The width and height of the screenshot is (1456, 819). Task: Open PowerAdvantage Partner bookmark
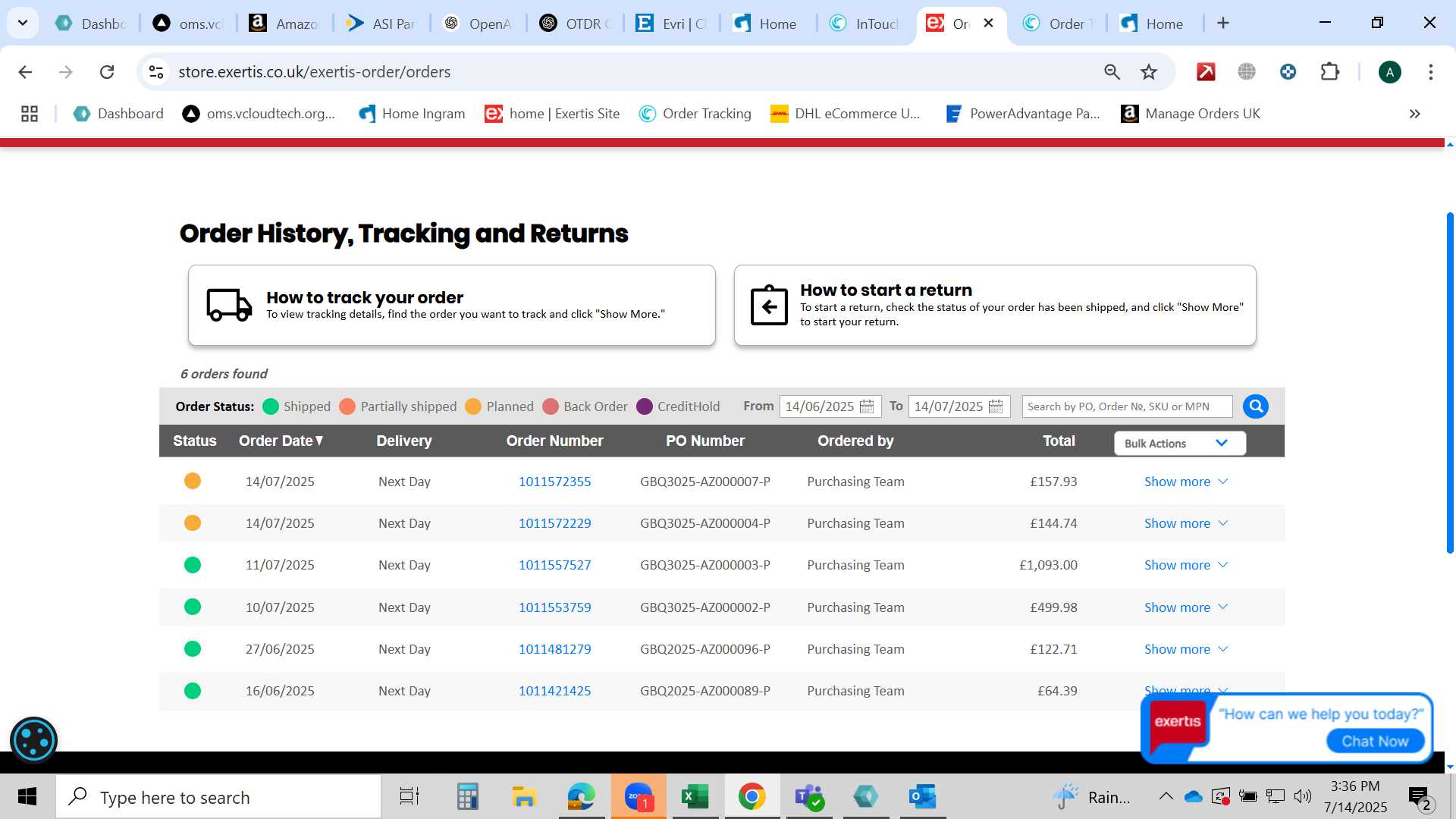1023,114
